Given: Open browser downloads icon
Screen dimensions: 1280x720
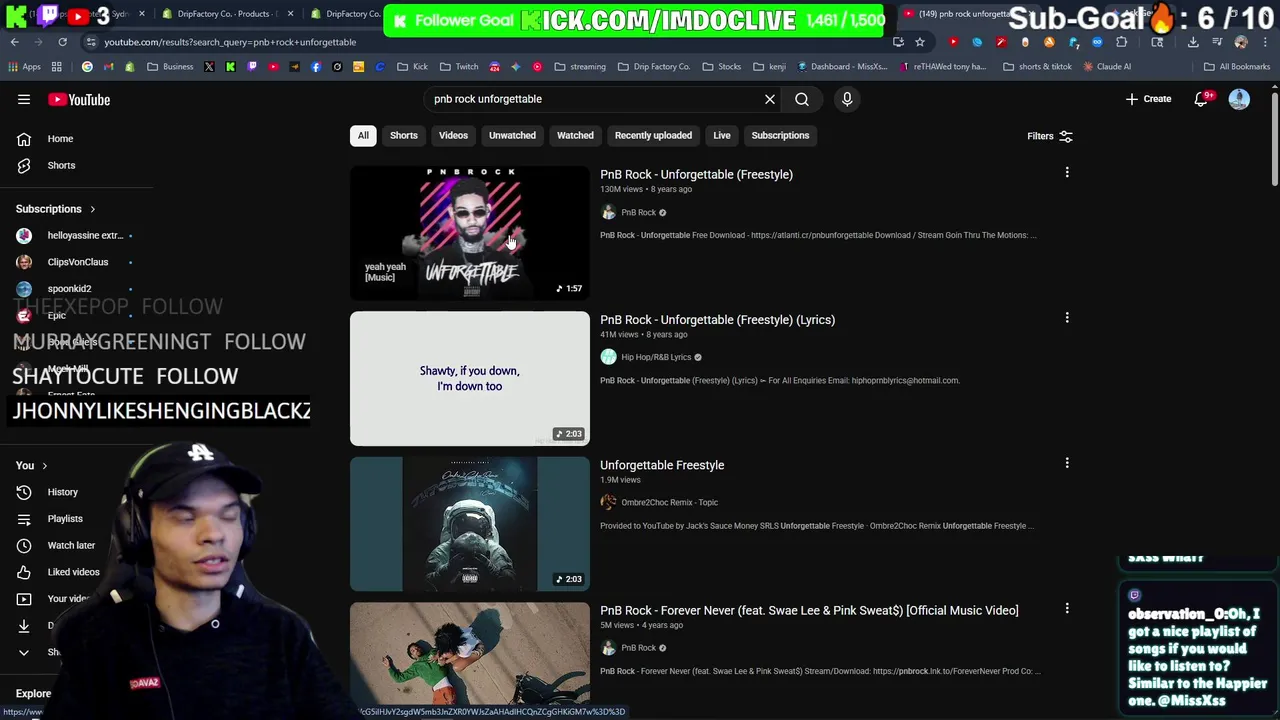Looking at the screenshot, I should tap(1193, 42).
